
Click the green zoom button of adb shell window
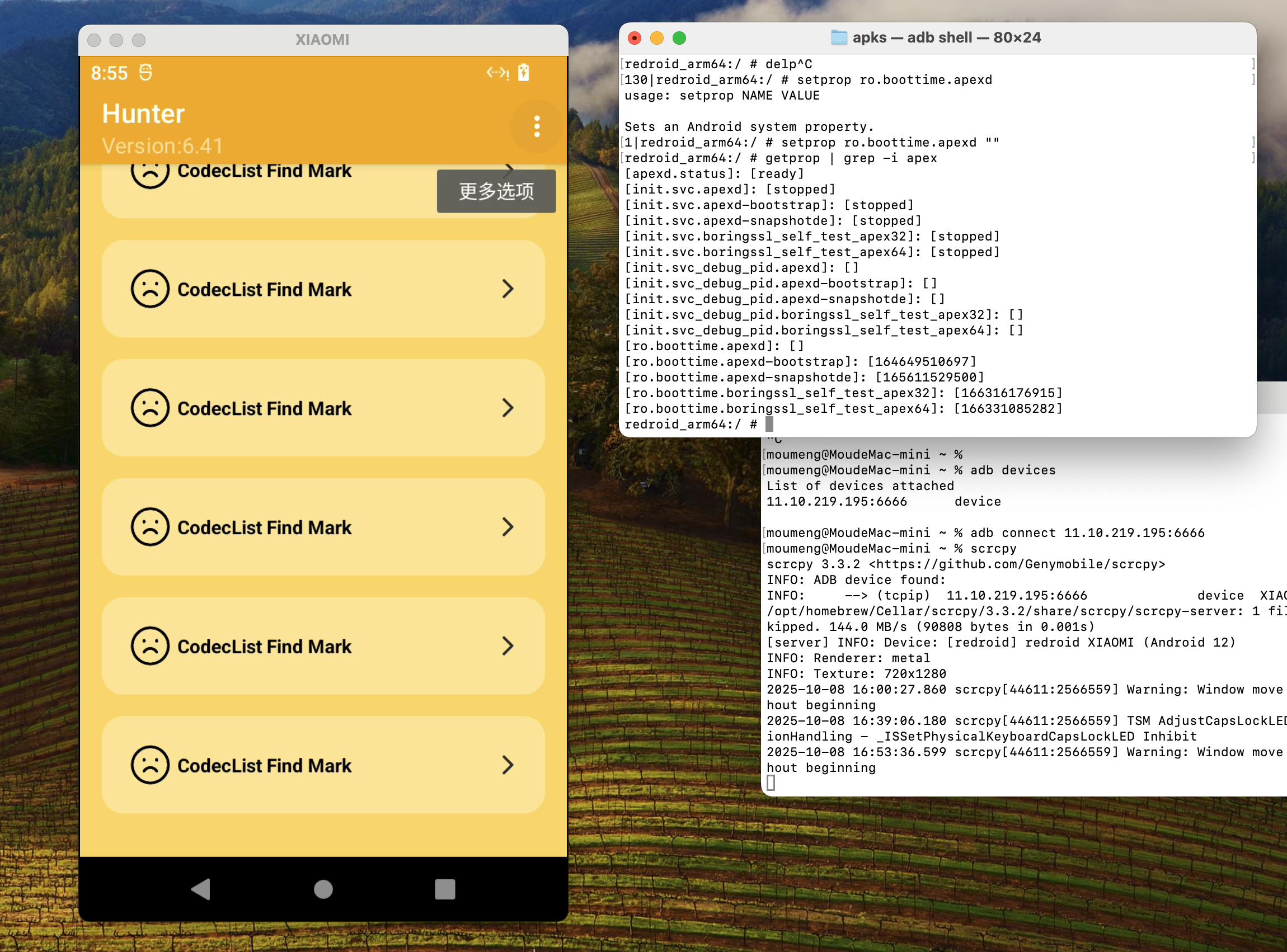click(x=679, y=38)
